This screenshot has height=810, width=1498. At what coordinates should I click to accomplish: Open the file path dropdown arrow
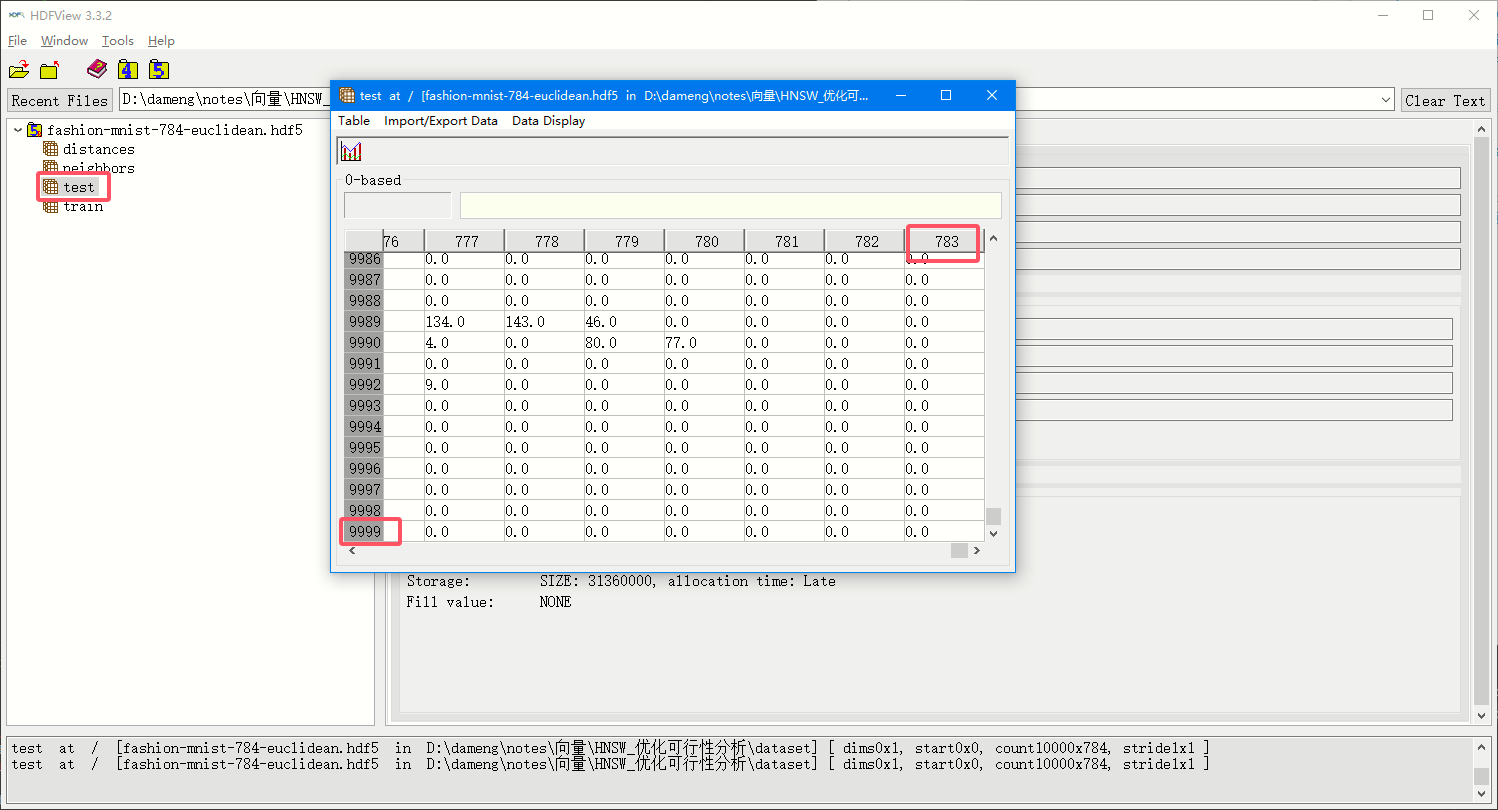(x=1385, y=100)
